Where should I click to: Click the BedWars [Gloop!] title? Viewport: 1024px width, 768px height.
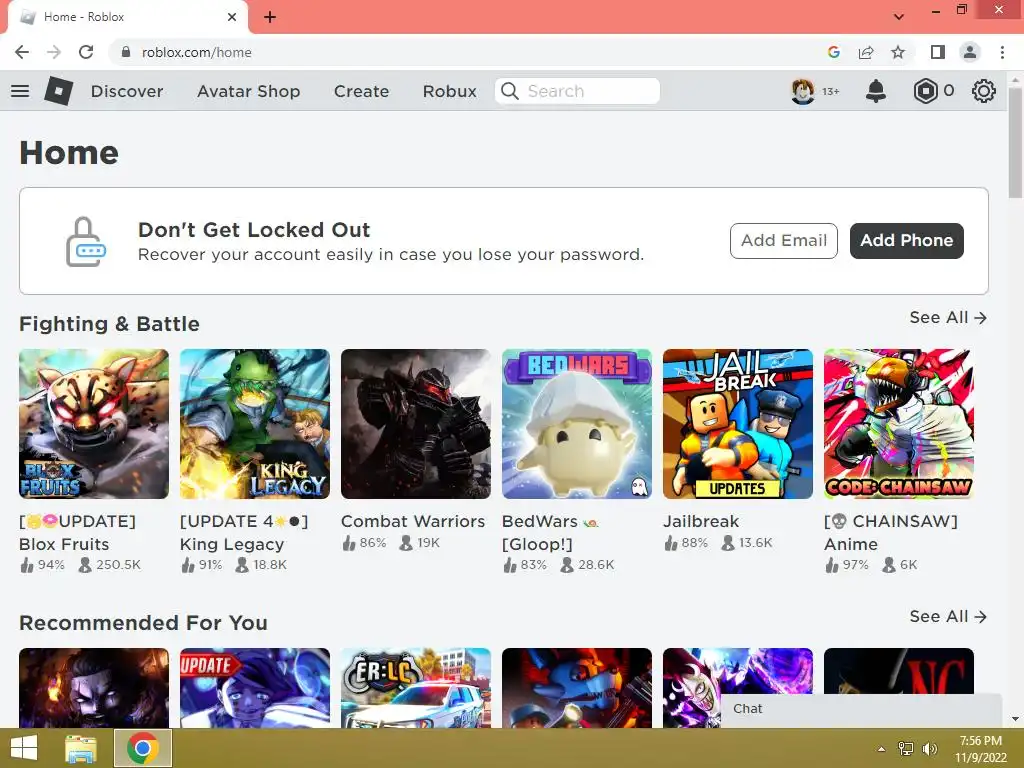(550, 533)
